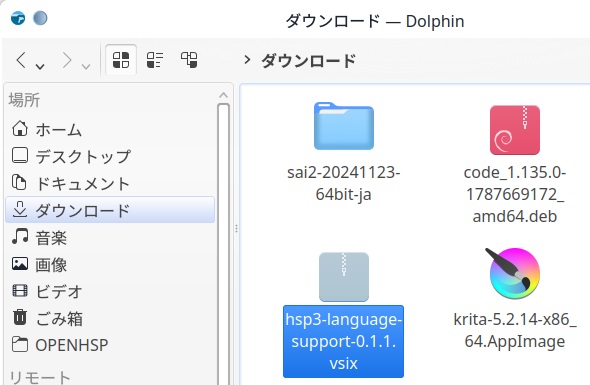Go back with the back arrow

pyautogui.click(x=21, y=60)
